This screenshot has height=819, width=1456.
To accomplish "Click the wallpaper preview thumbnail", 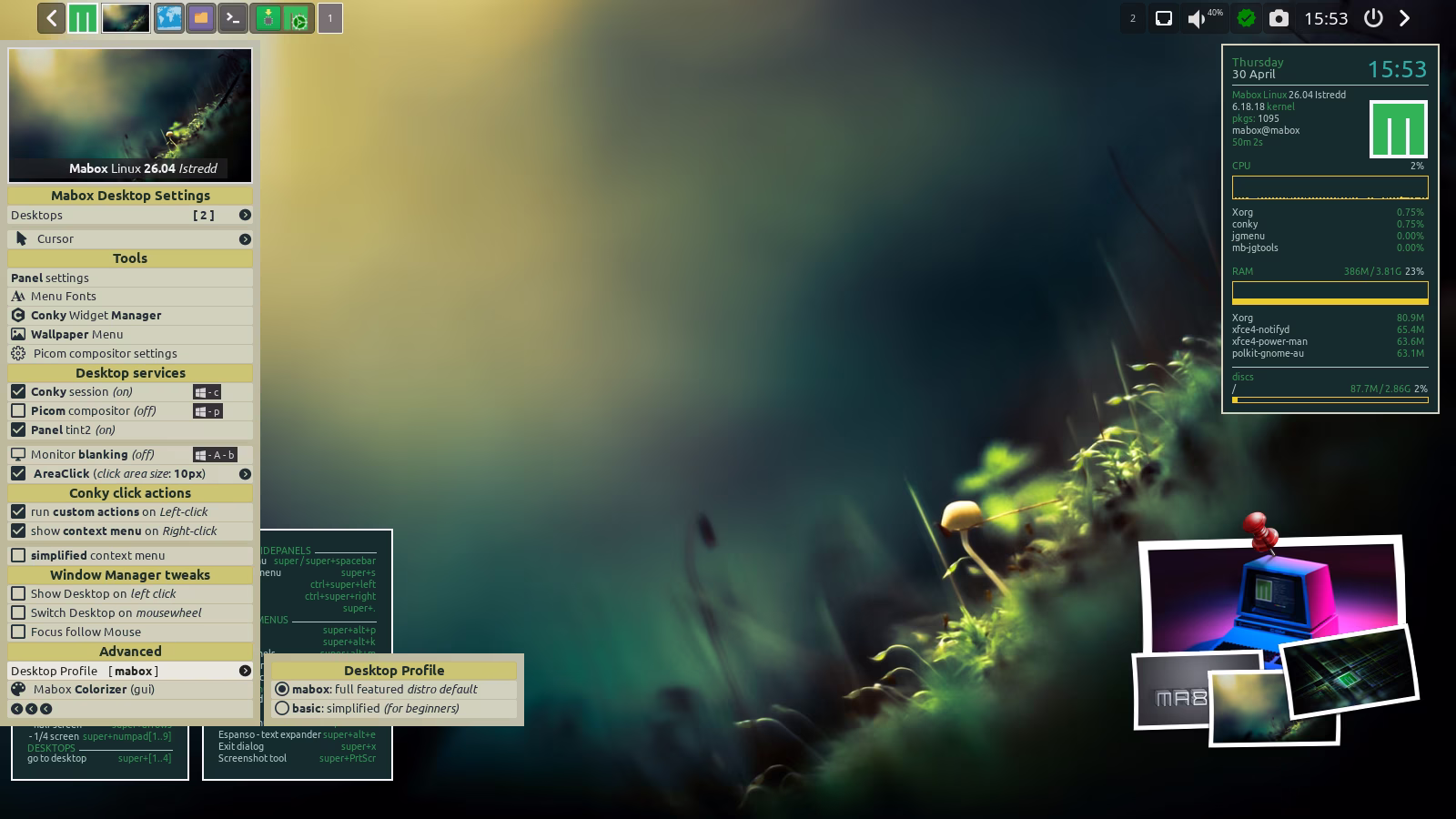I will [x=130, y=116].
